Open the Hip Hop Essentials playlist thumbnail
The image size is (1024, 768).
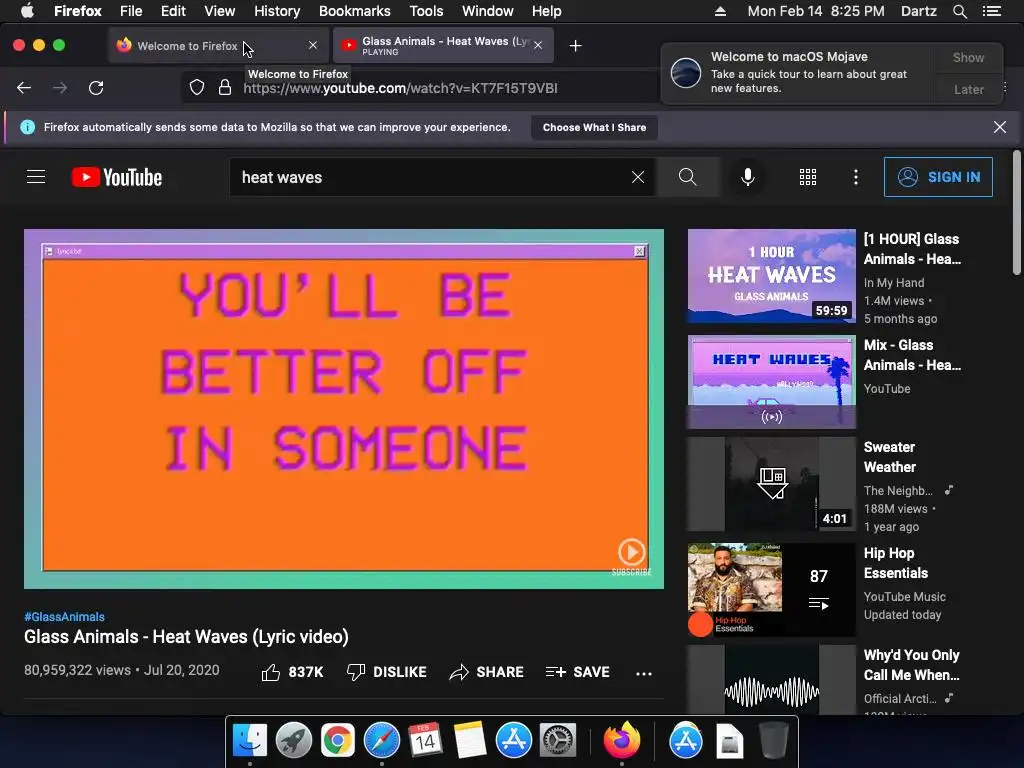[x=771, y=590]
